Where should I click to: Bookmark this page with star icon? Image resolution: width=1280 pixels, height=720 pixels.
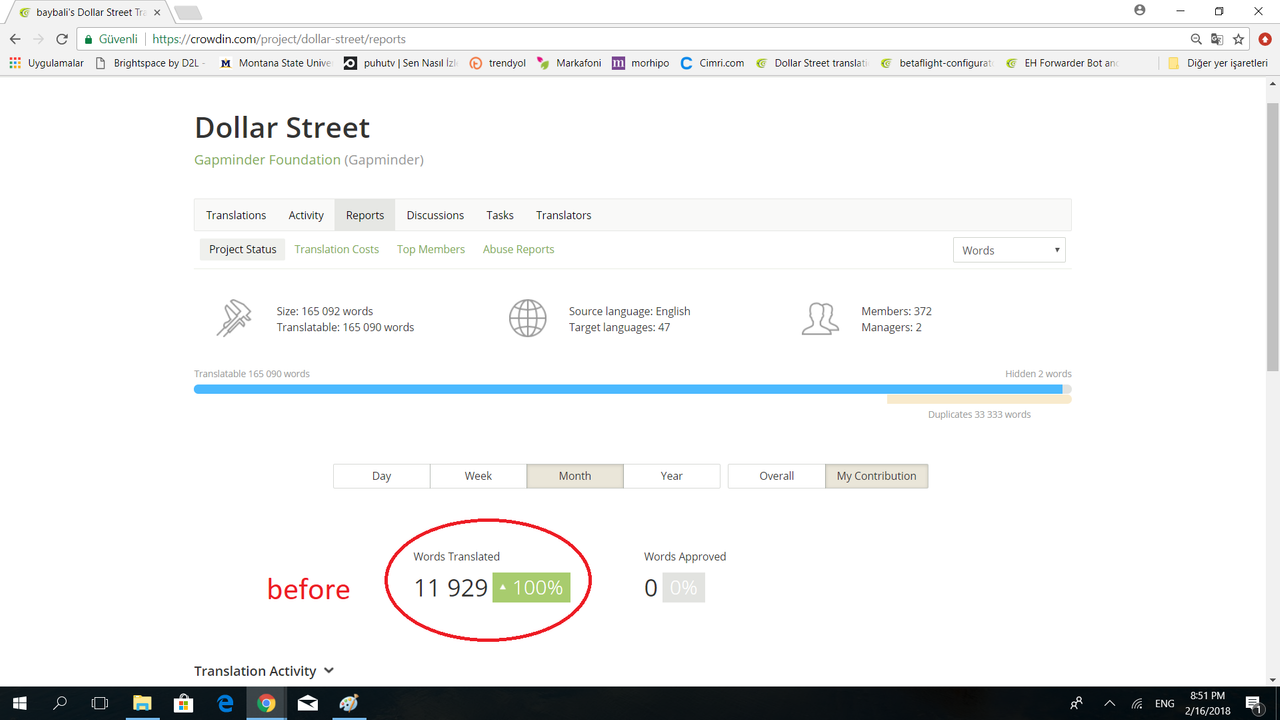1238,39
